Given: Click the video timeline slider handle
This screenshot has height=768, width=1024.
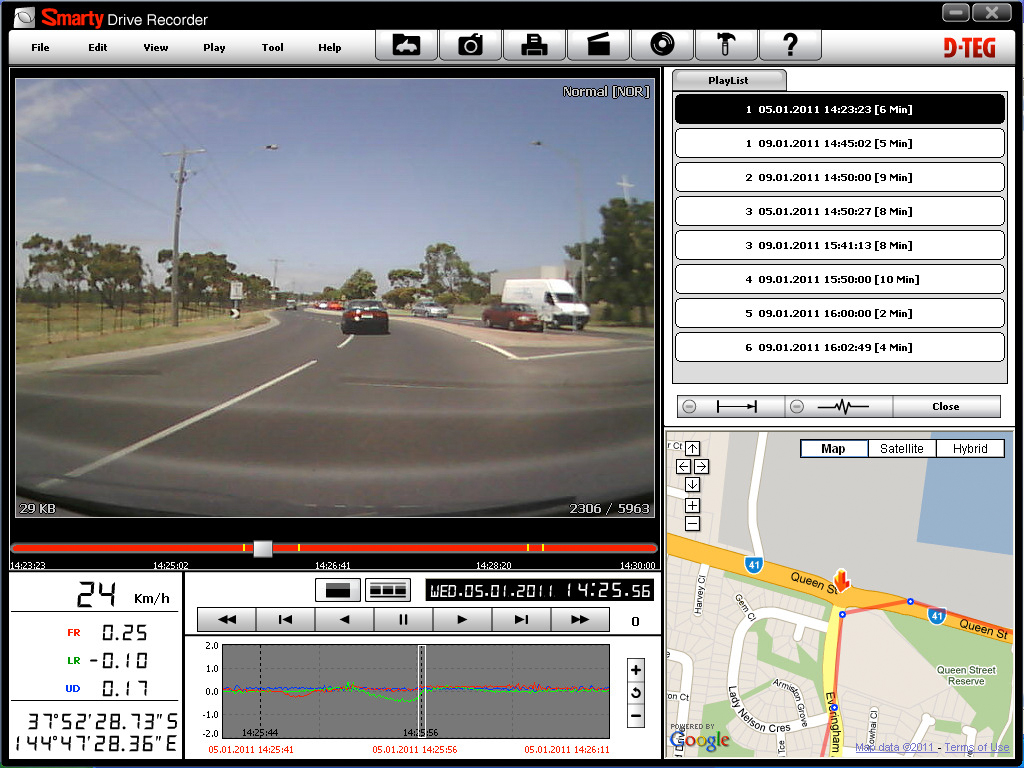Looking at the screenshot, I should point(263,548).
